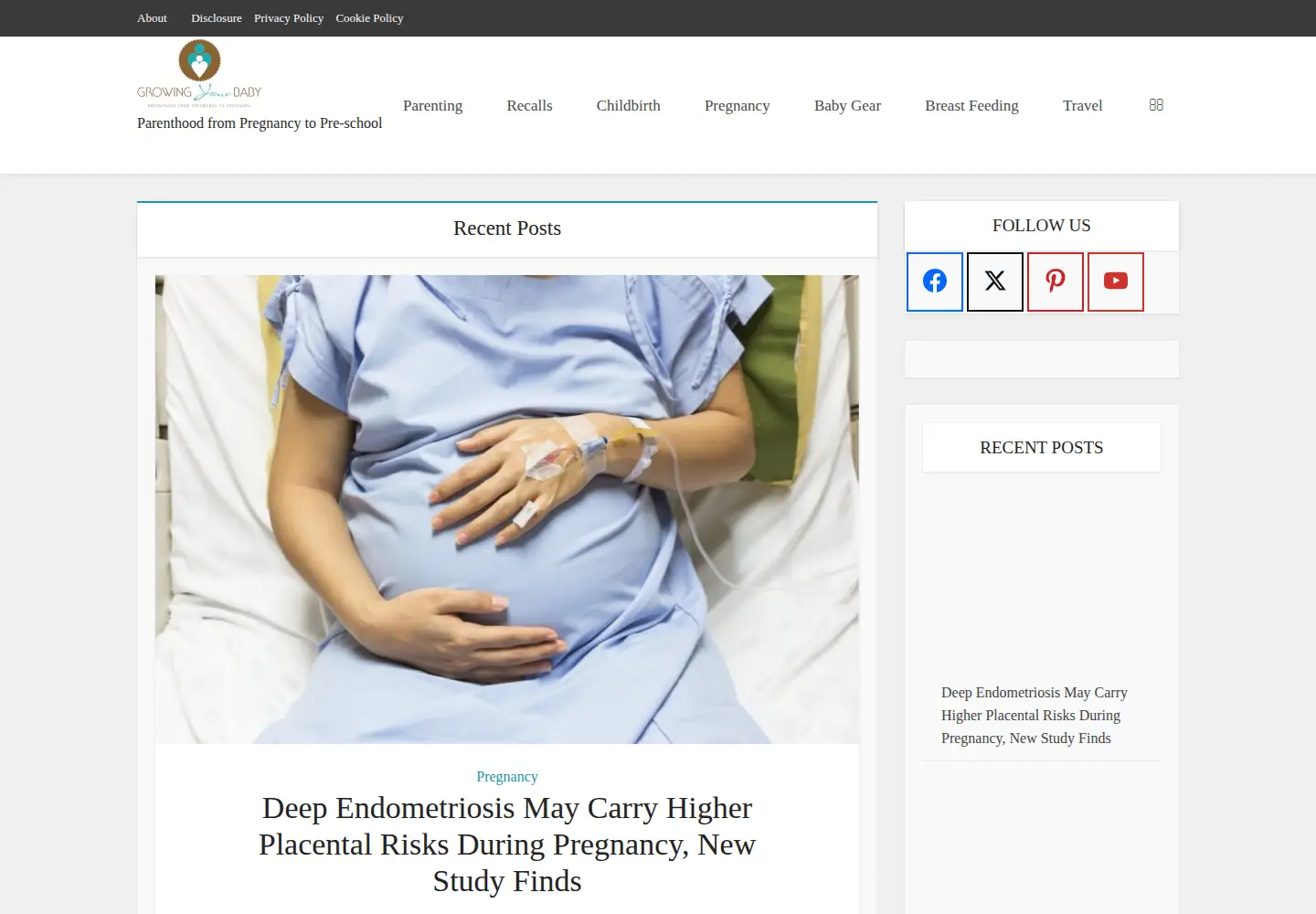This screenshot has width=1316, height=914.
Task: Go to the Parenting menu item
Action: (432, 106)
